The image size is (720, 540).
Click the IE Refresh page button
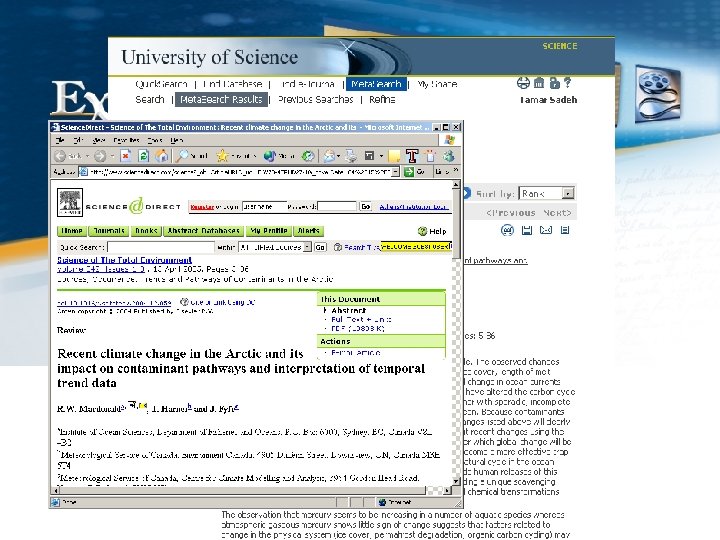[143, 156]
